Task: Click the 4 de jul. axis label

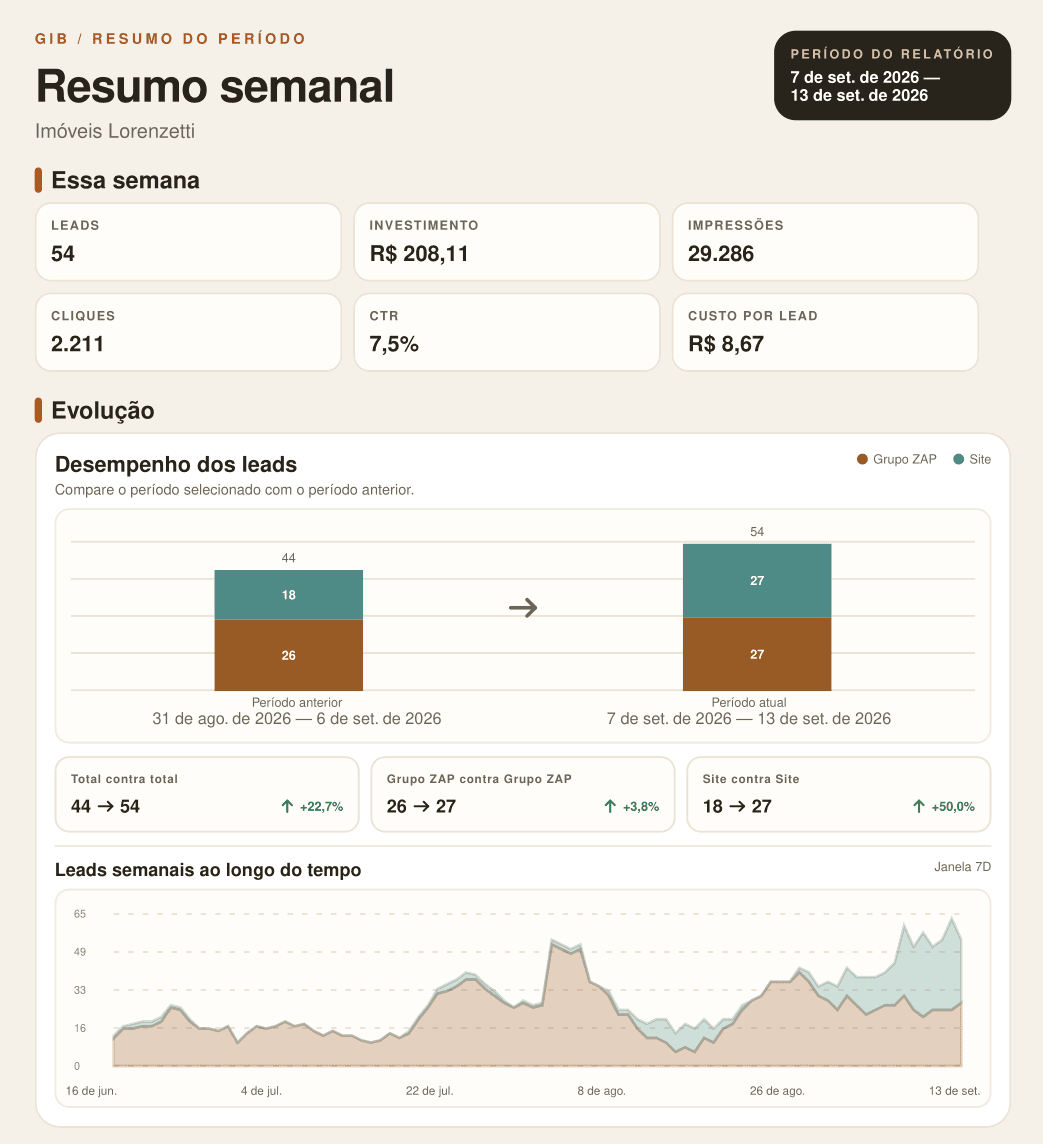Action: [261, 1091]
